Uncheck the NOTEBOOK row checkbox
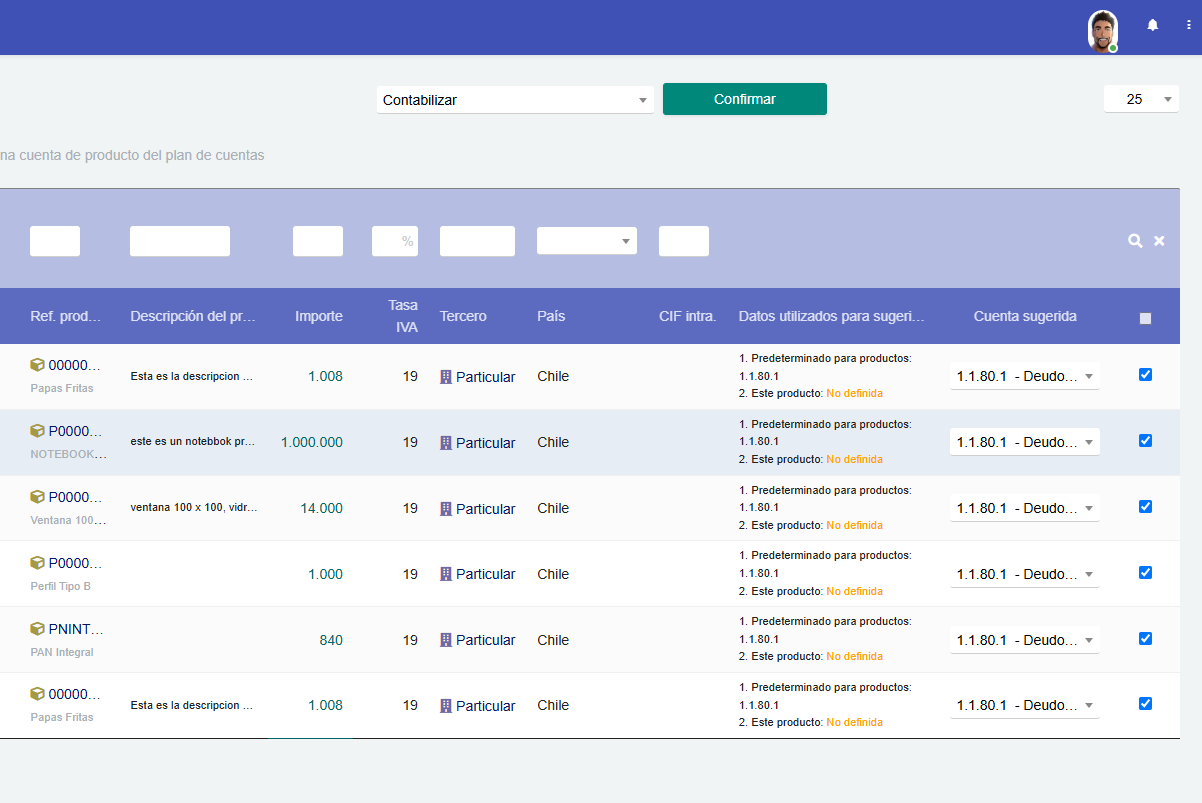Screen dimensions: 1202x803 point(1145,440)
